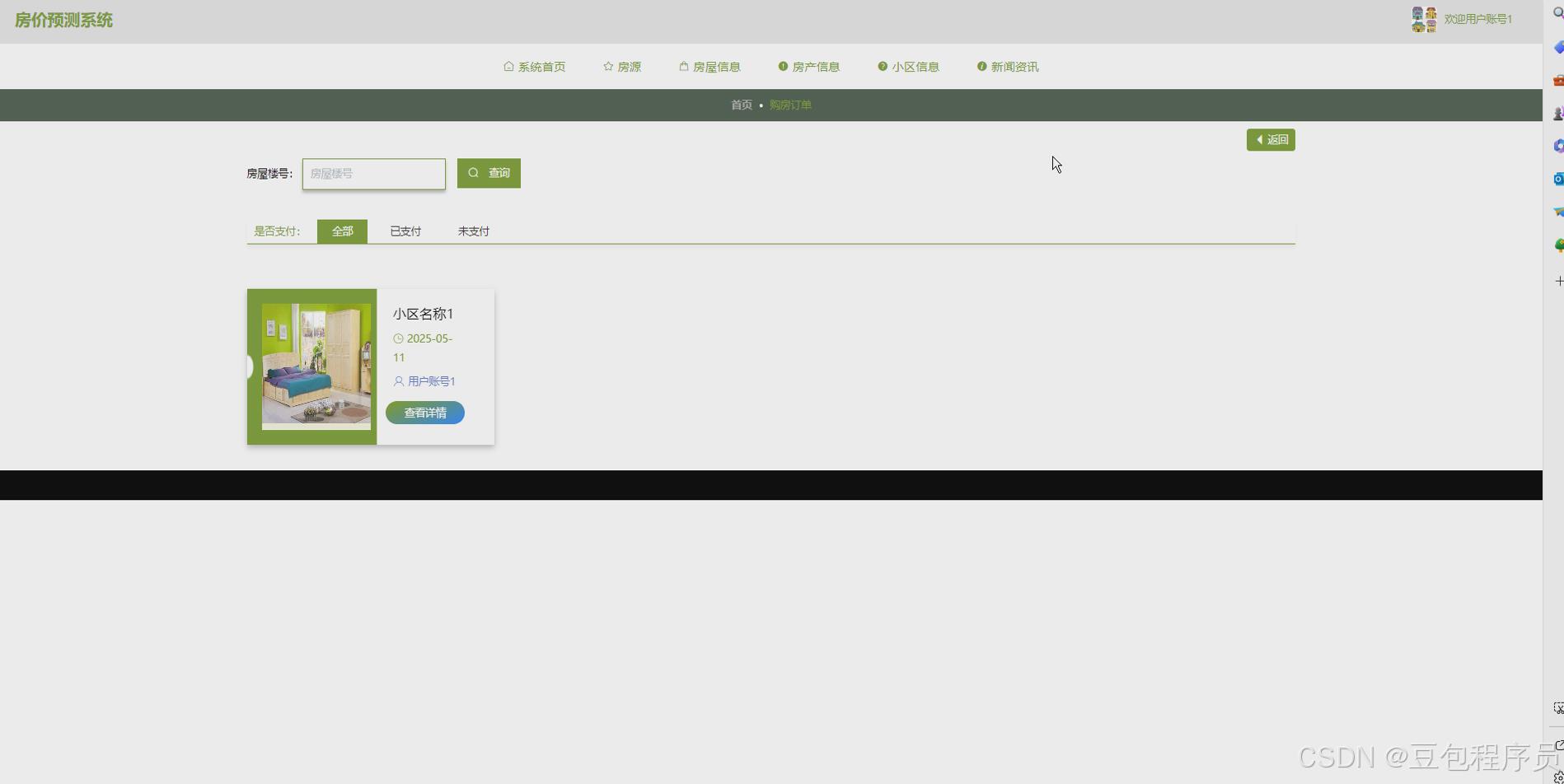Image resolution: width=1564 pixels, height=784 pixels.
Task: Click the 查询 search button
Action: [x=489, y=173]
